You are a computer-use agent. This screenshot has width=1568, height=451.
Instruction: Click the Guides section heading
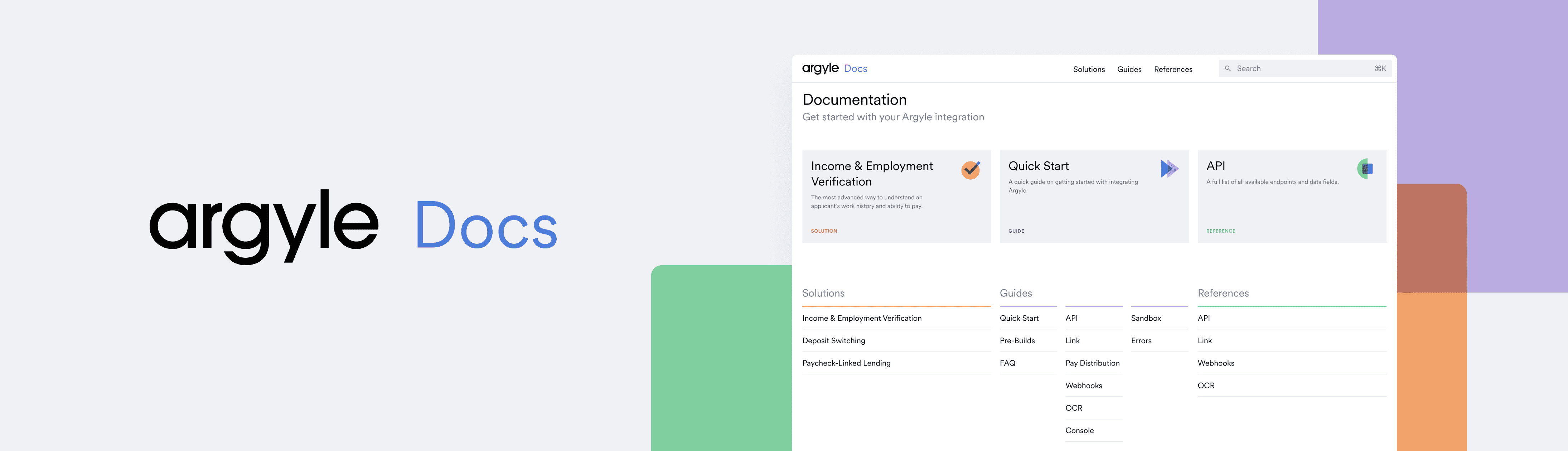1015,294
